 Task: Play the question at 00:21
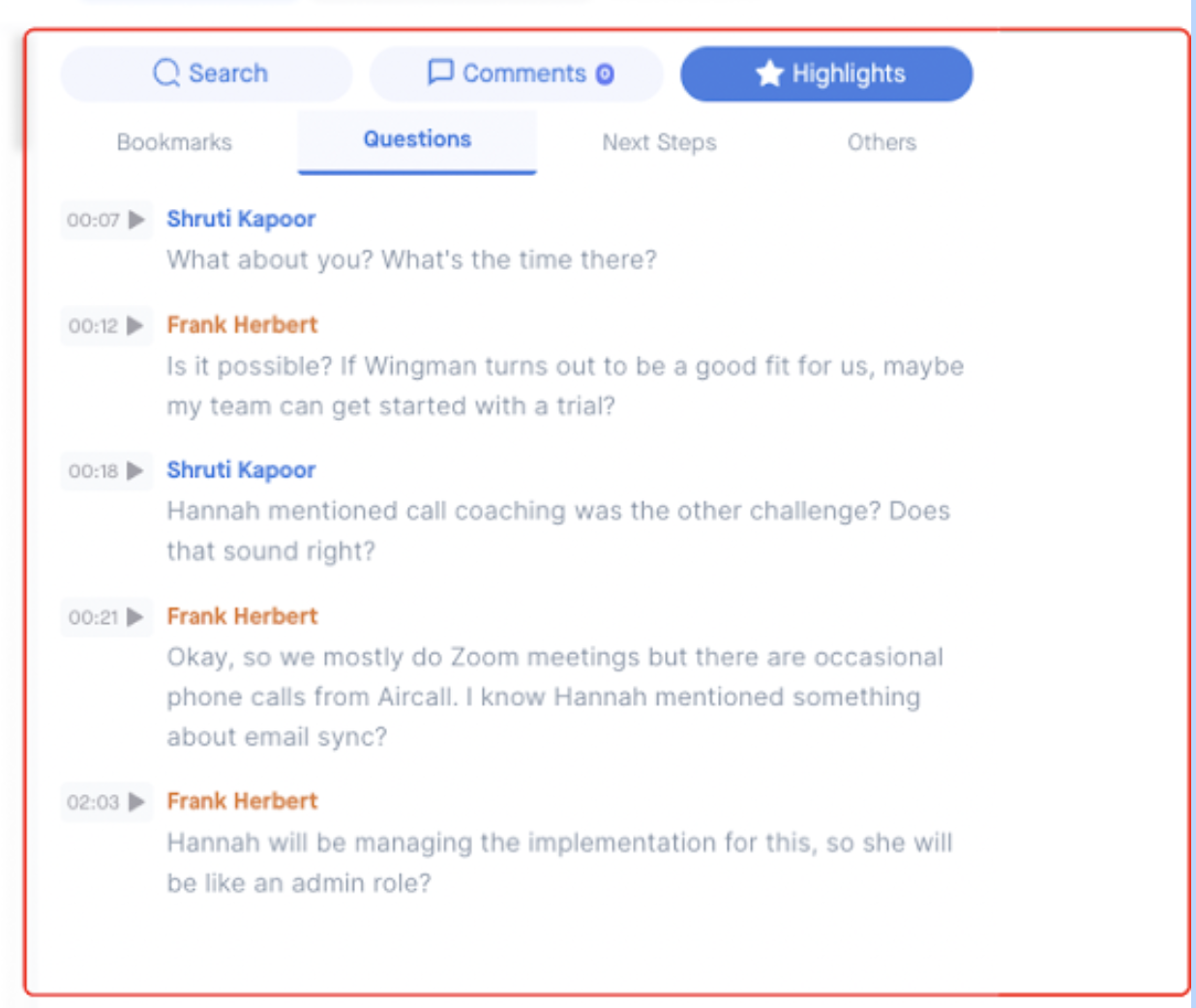(x=136, y=617)
